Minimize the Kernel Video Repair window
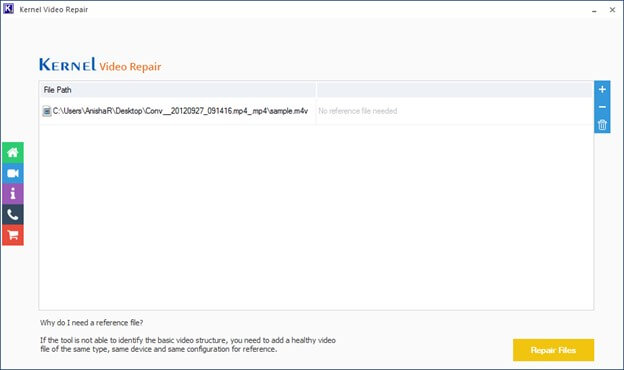The image size is (624, 370). pyautogui.click(x=594, y=10)
